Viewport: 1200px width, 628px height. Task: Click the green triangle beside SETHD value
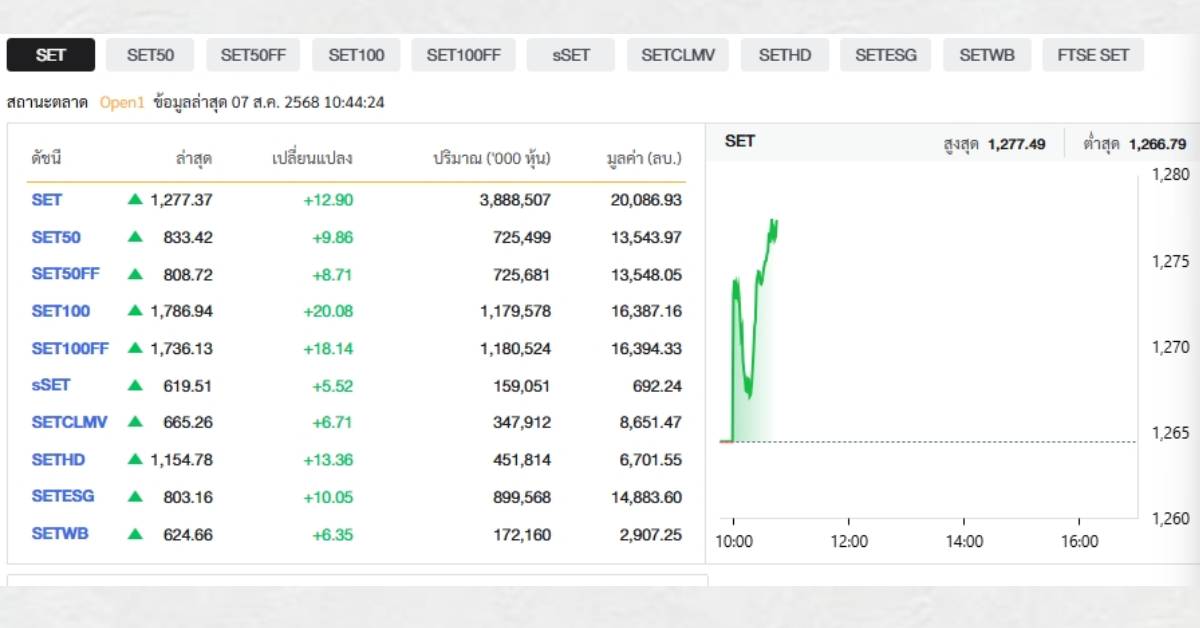coord(135,459)
